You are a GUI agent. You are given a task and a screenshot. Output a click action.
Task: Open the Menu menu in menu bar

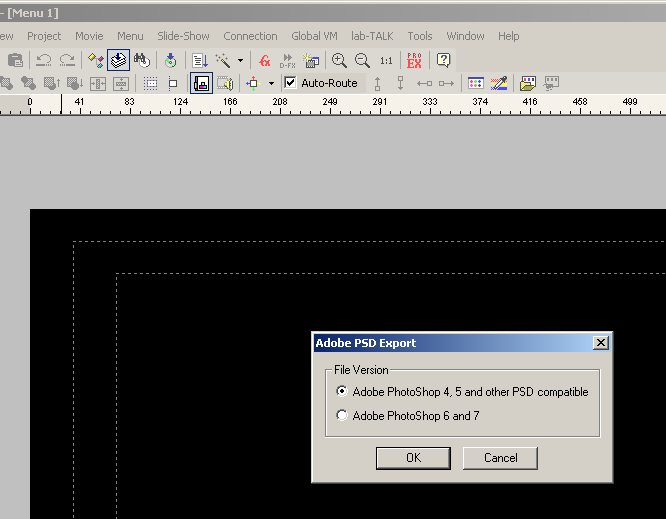tap(130, 36)
